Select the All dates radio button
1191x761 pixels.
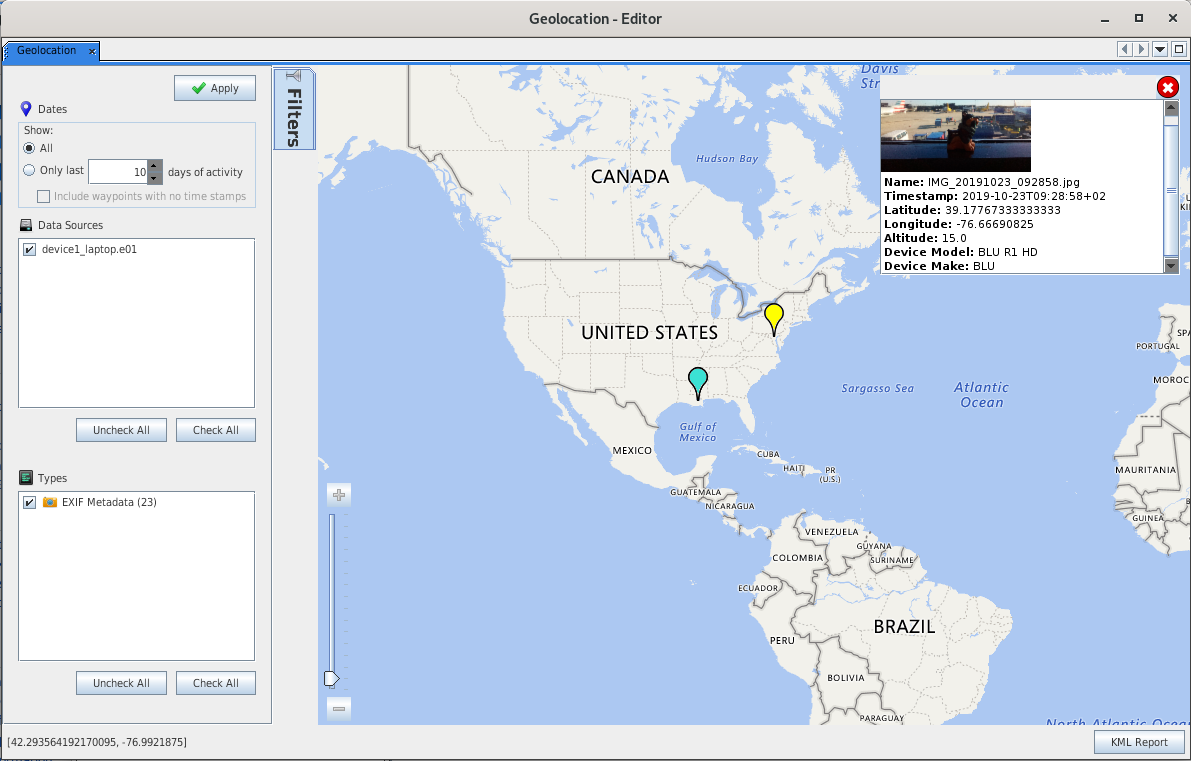(x=29, y=148)
